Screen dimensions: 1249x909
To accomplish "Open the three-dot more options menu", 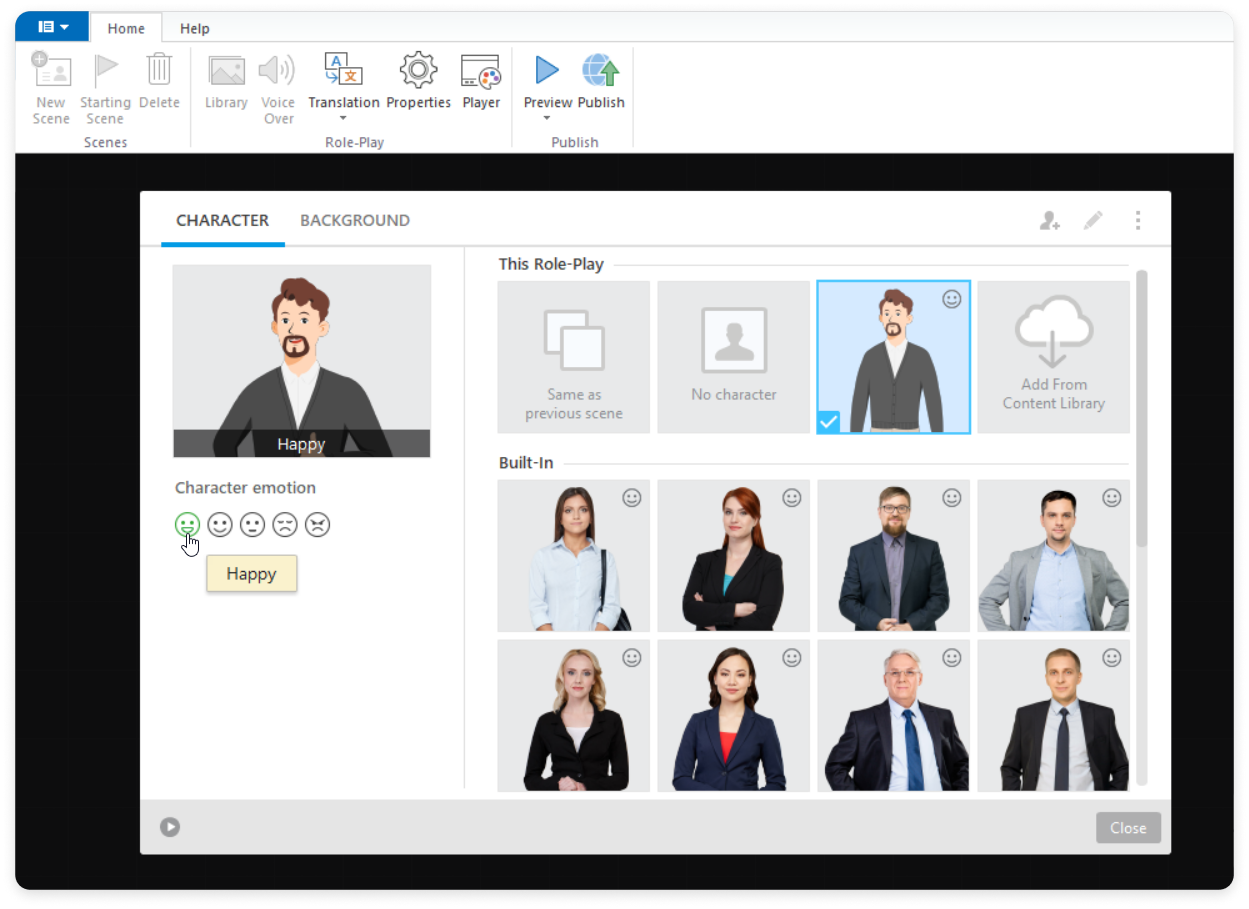I will pyautogui.click(x=1138, y=220).
